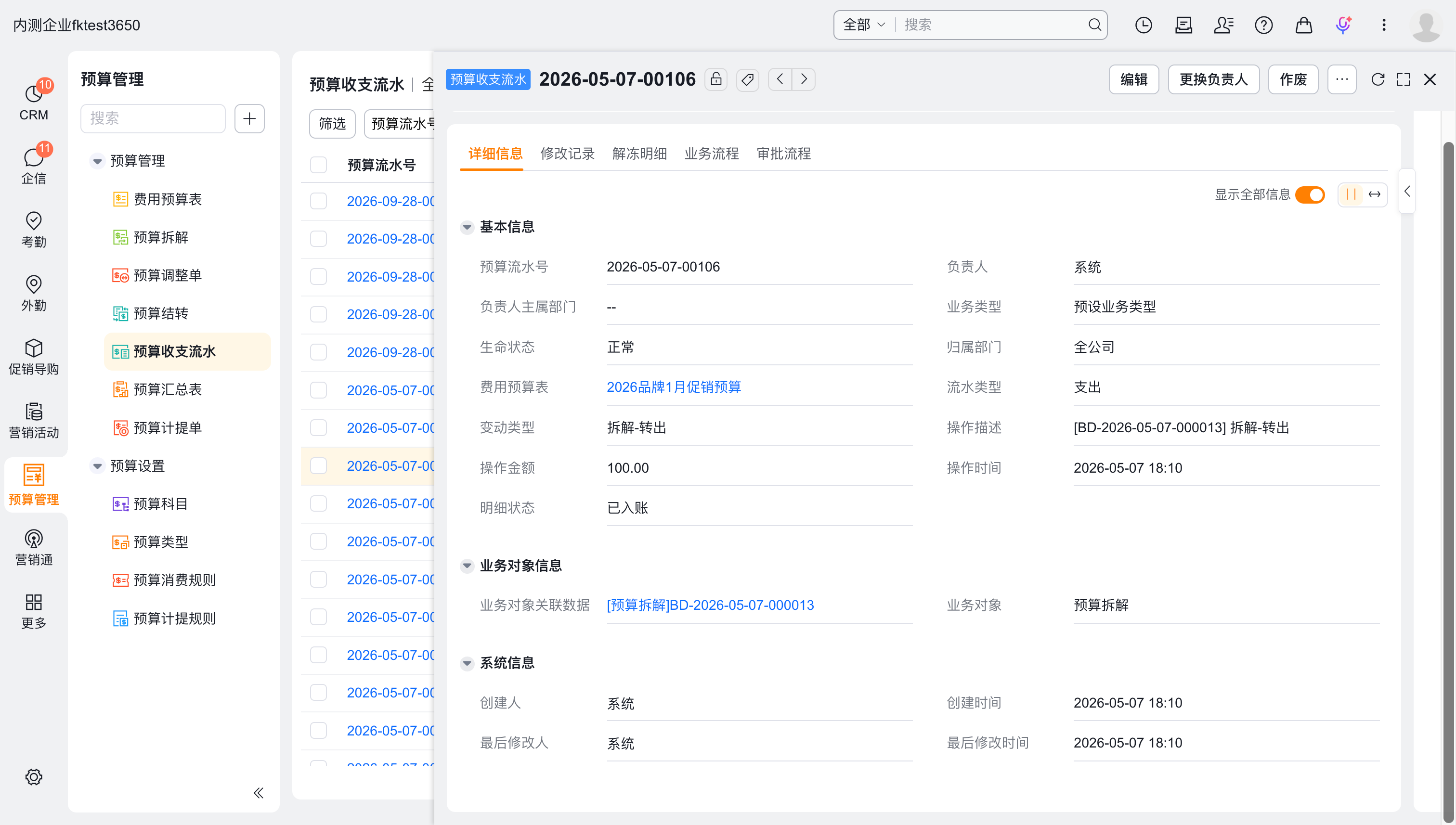
Task: Switch to two-column layout icon
Action: pos(1351,194)
